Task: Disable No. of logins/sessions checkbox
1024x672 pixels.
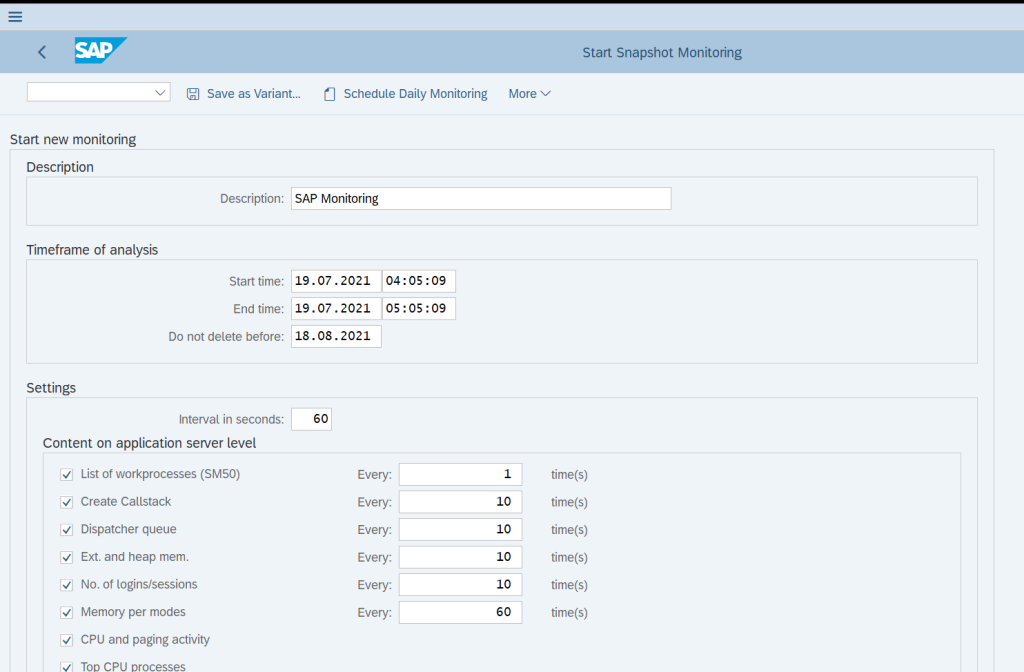Action: point(67,585)
